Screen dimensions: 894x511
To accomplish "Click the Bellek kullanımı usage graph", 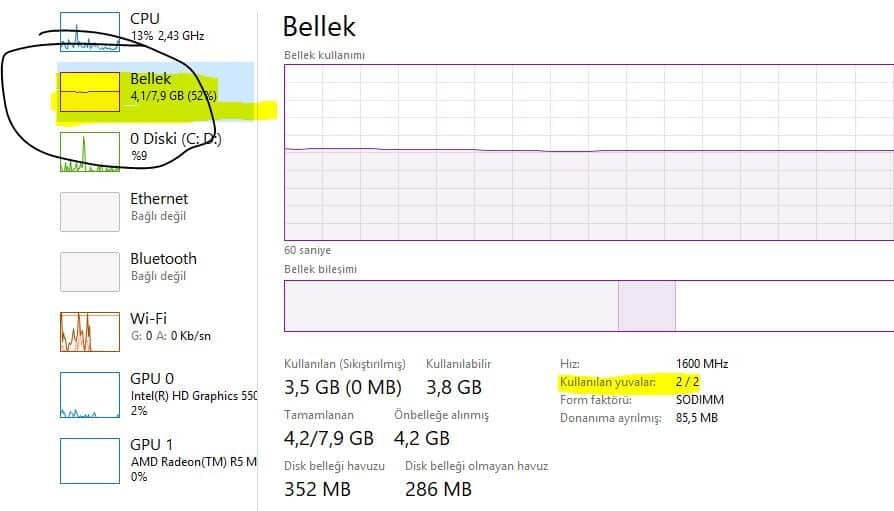I will (x=589, y=152).
